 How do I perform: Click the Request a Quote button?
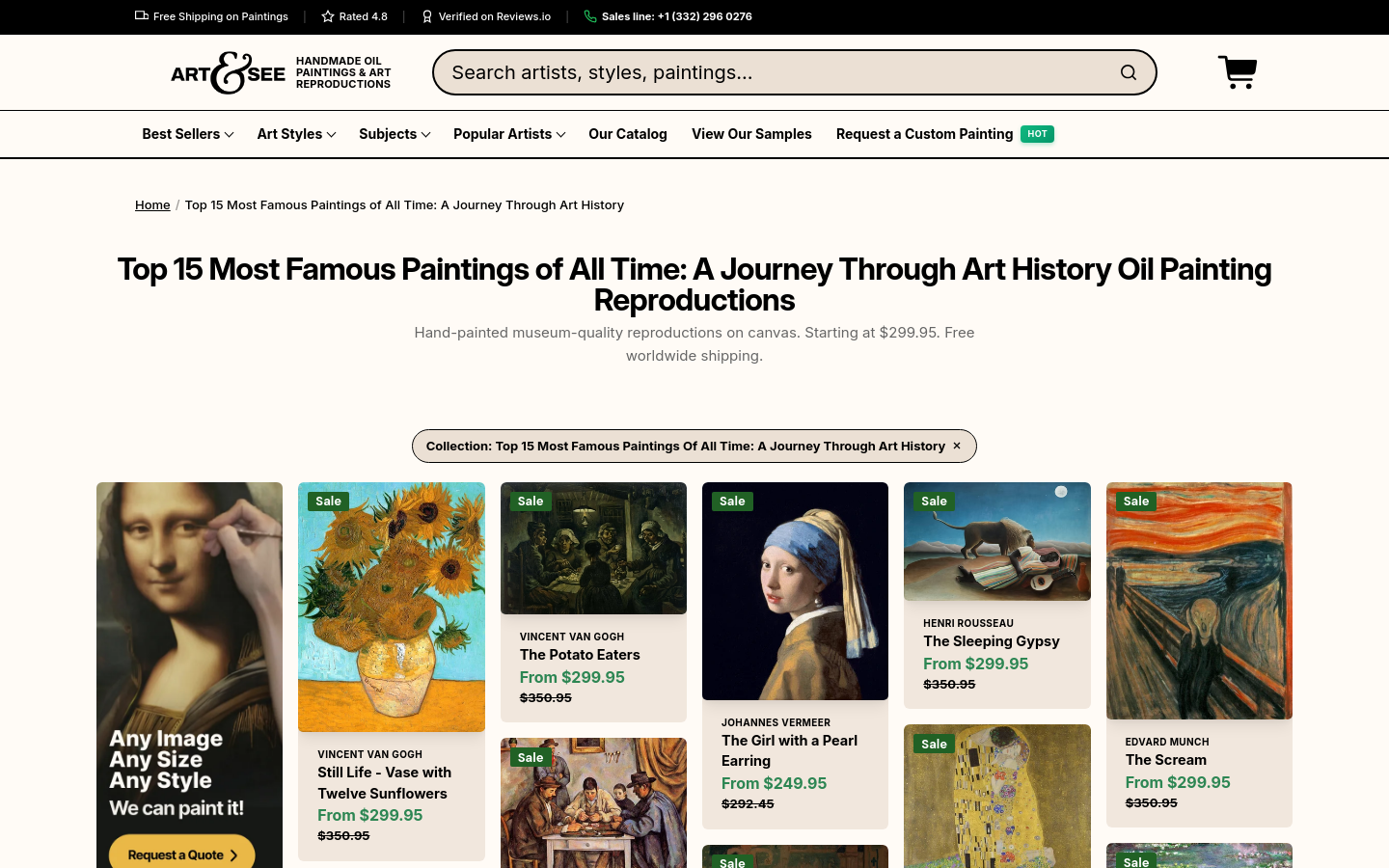point(181,854)
